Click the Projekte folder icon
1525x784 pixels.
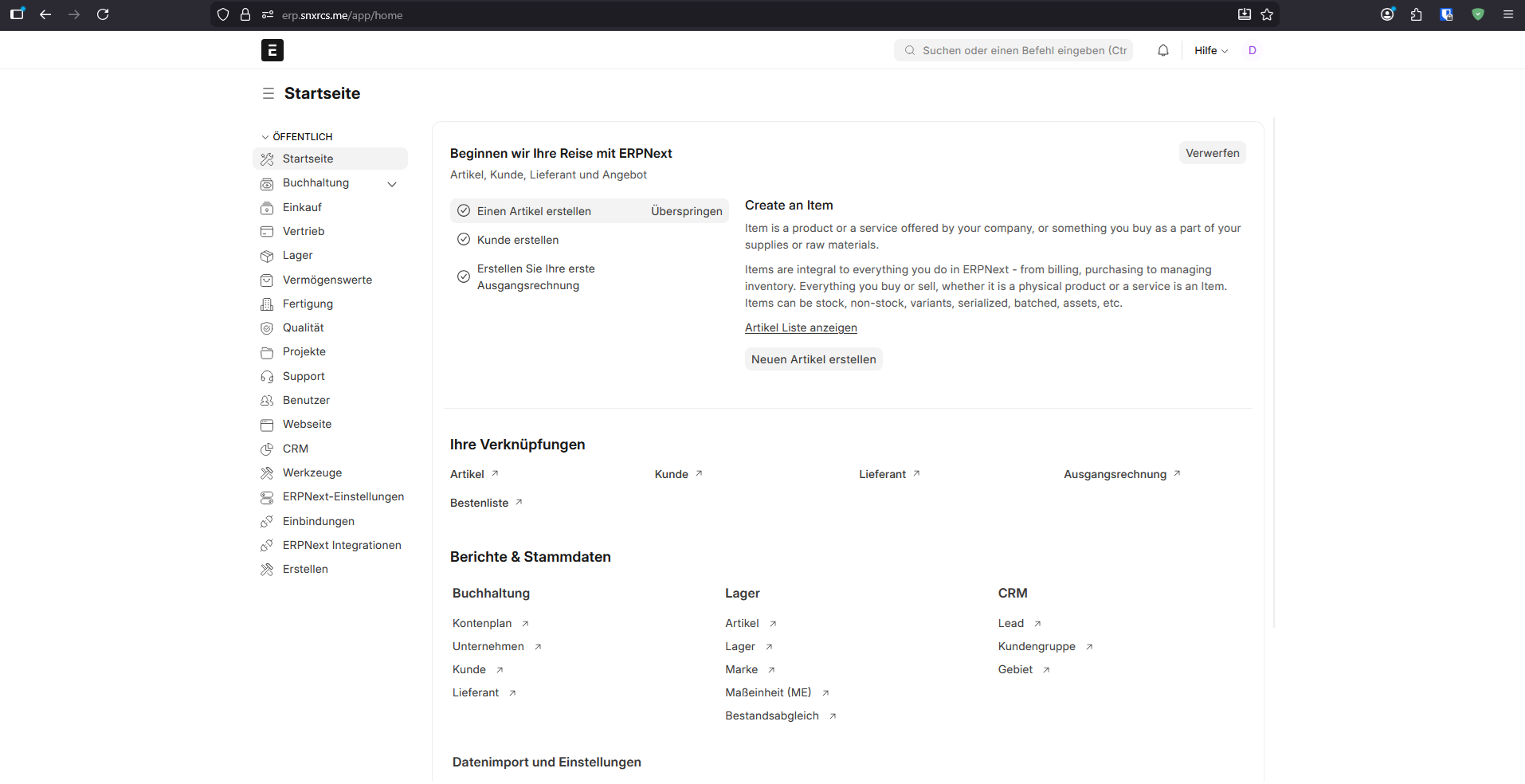pyautogui.click(x=267, y=352)
